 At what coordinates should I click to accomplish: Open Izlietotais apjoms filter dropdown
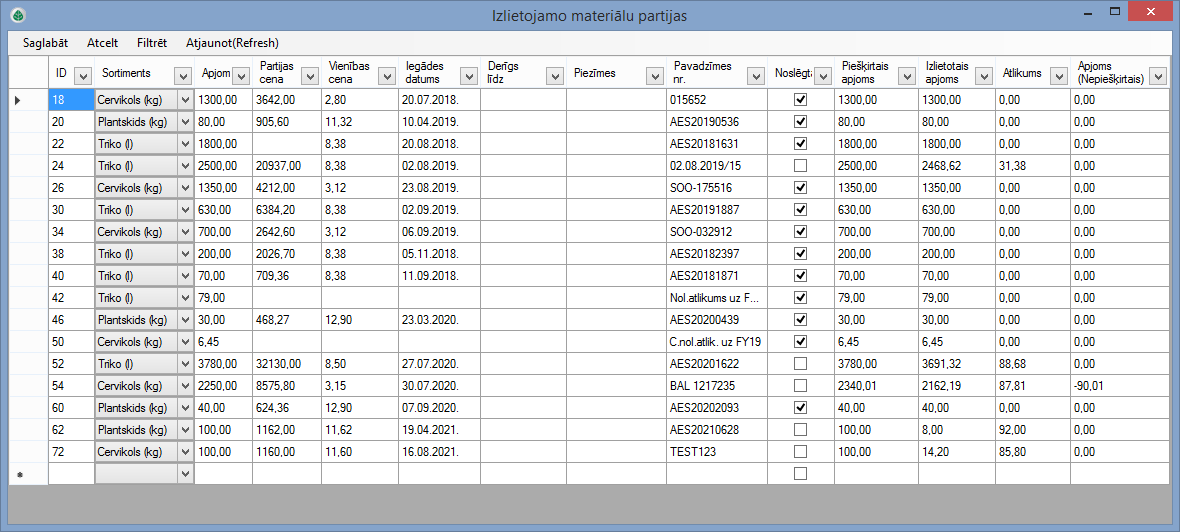(983, 74)
